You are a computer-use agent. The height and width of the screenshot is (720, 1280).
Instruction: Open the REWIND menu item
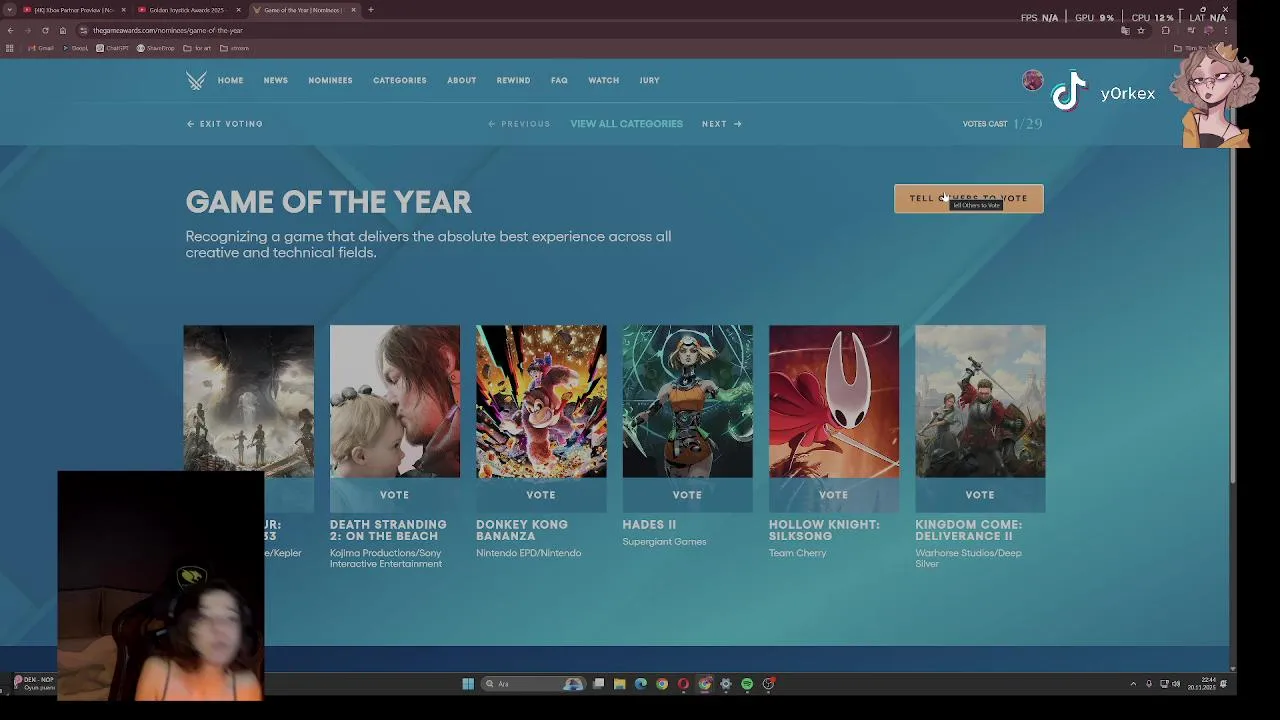pyautogui.click(x=513, y=80)
